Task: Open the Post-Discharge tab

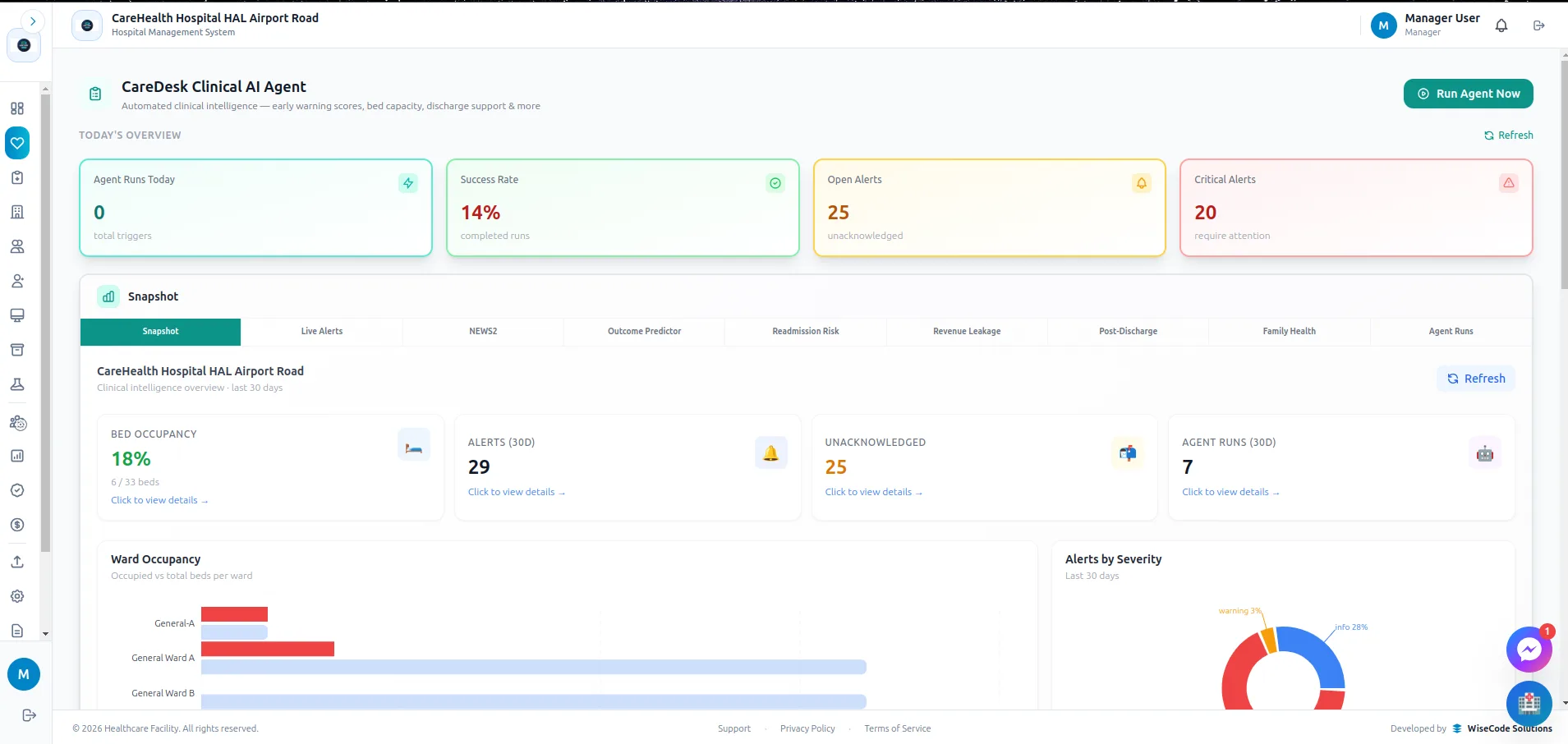Action: pyautogui.click(x=1129, y=332)
